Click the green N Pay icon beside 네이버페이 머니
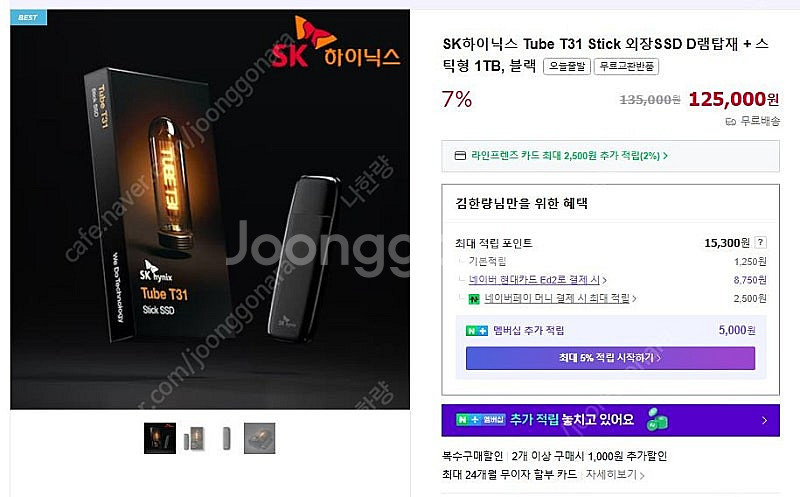The height and width of the screenshot is (497, 800). [x=474, y=299]
